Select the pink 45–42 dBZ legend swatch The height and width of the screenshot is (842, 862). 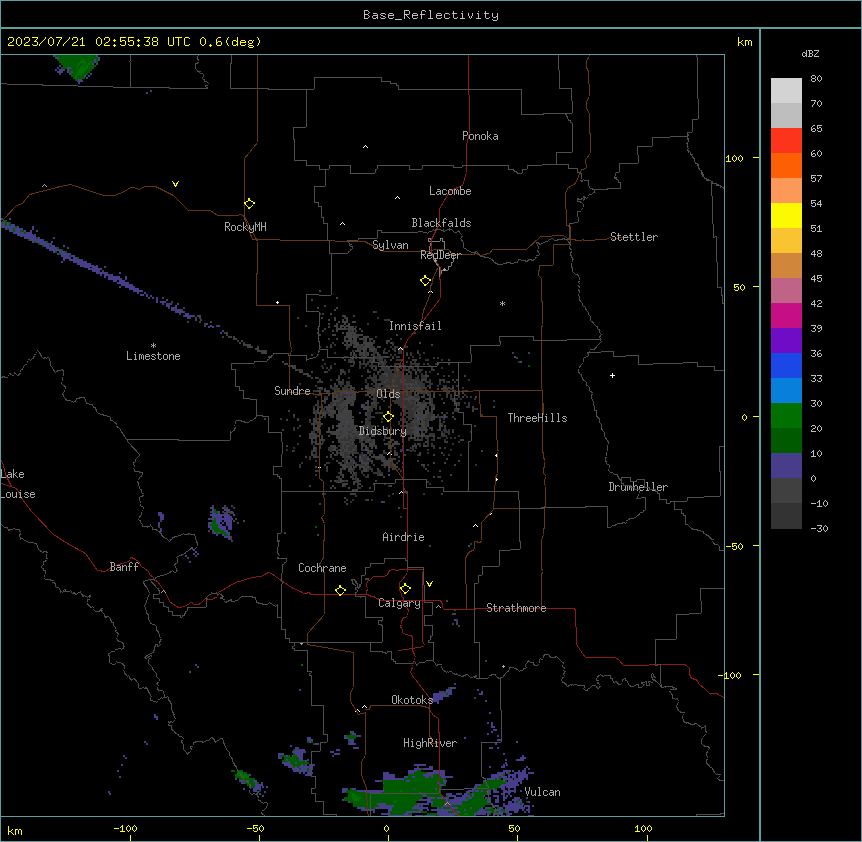point(786,291)
